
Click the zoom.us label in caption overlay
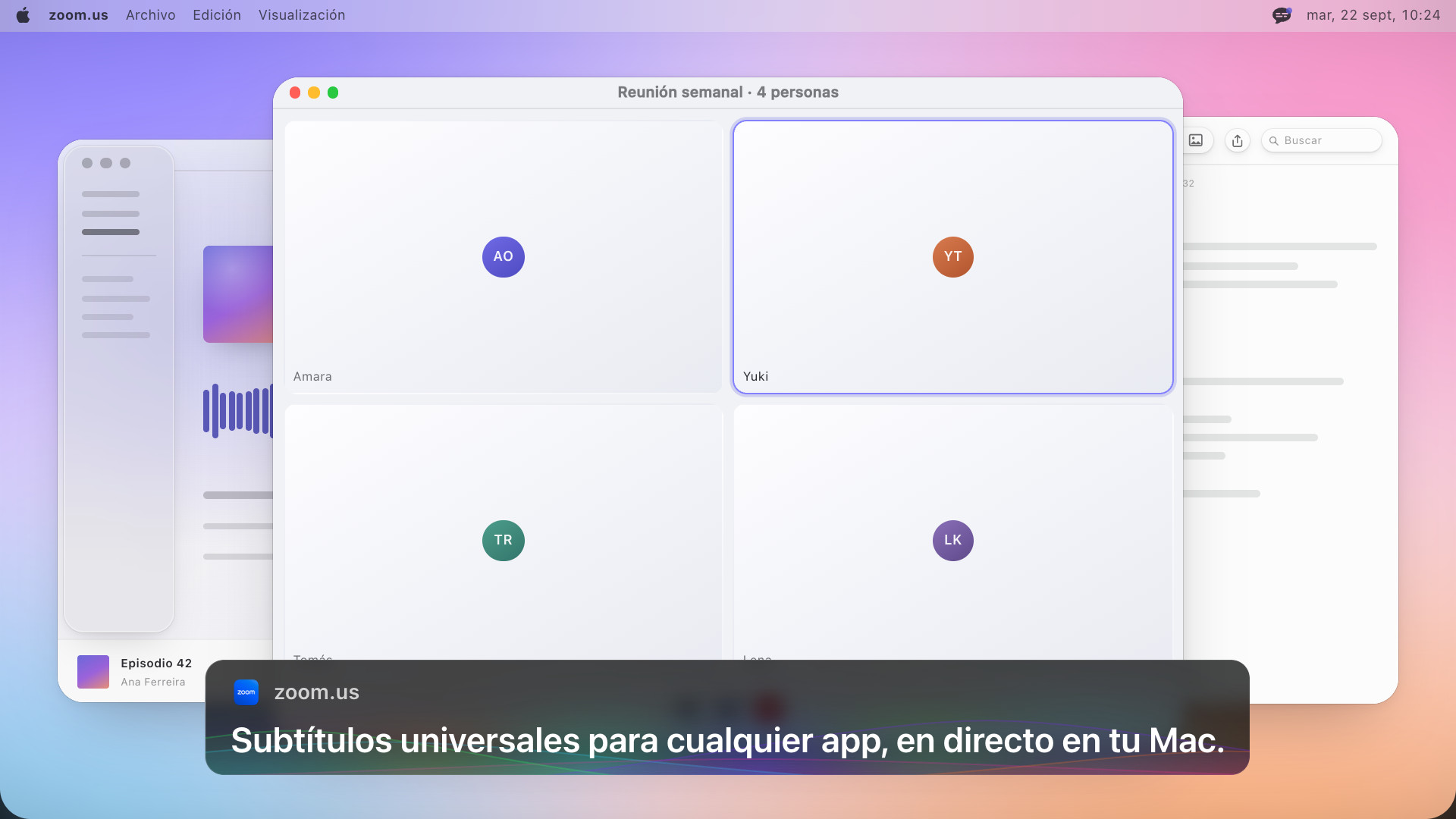tap(317, 692)
